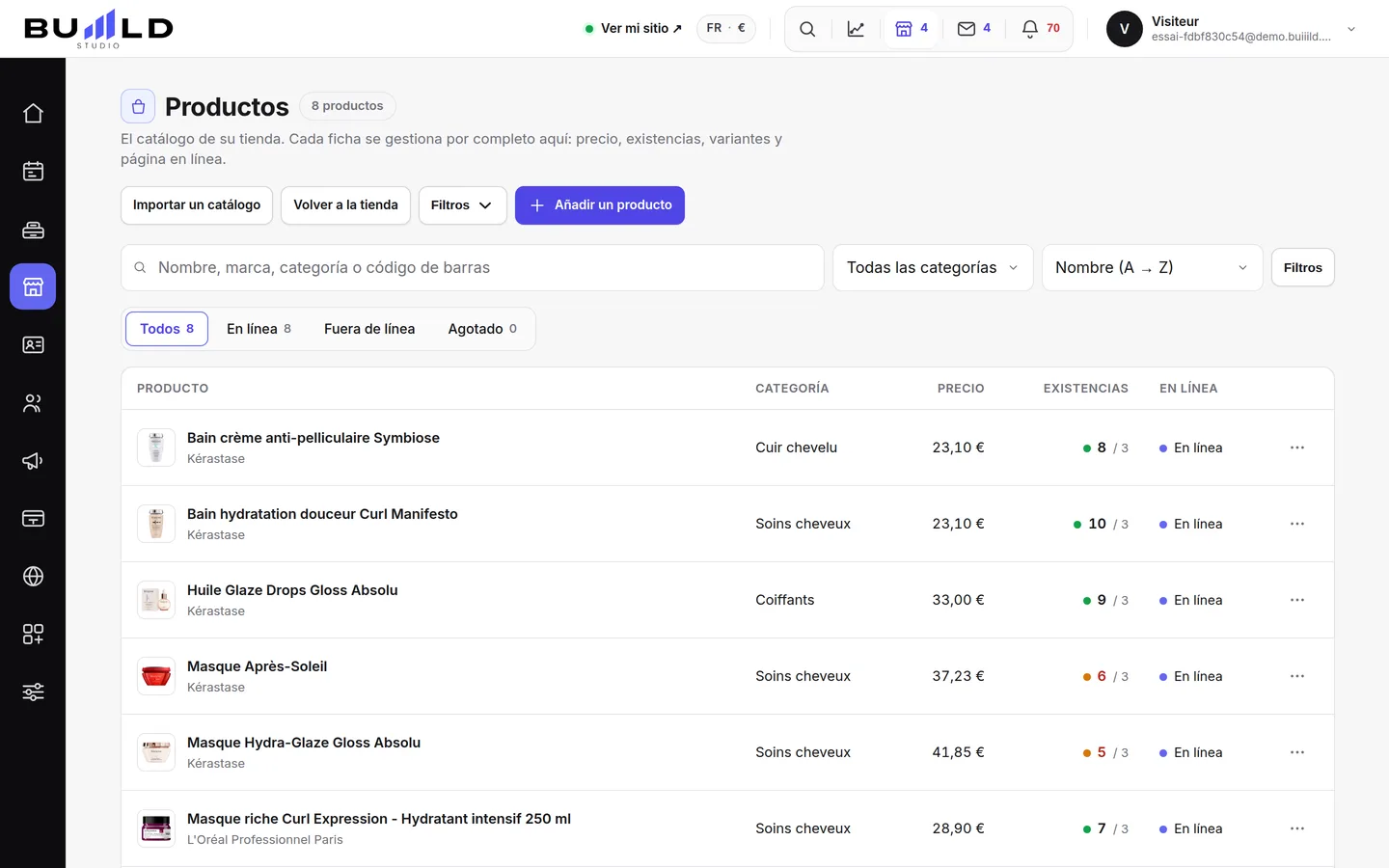Open the contact card icon in sidebar

pyautogui.click(x=33, y=344)
